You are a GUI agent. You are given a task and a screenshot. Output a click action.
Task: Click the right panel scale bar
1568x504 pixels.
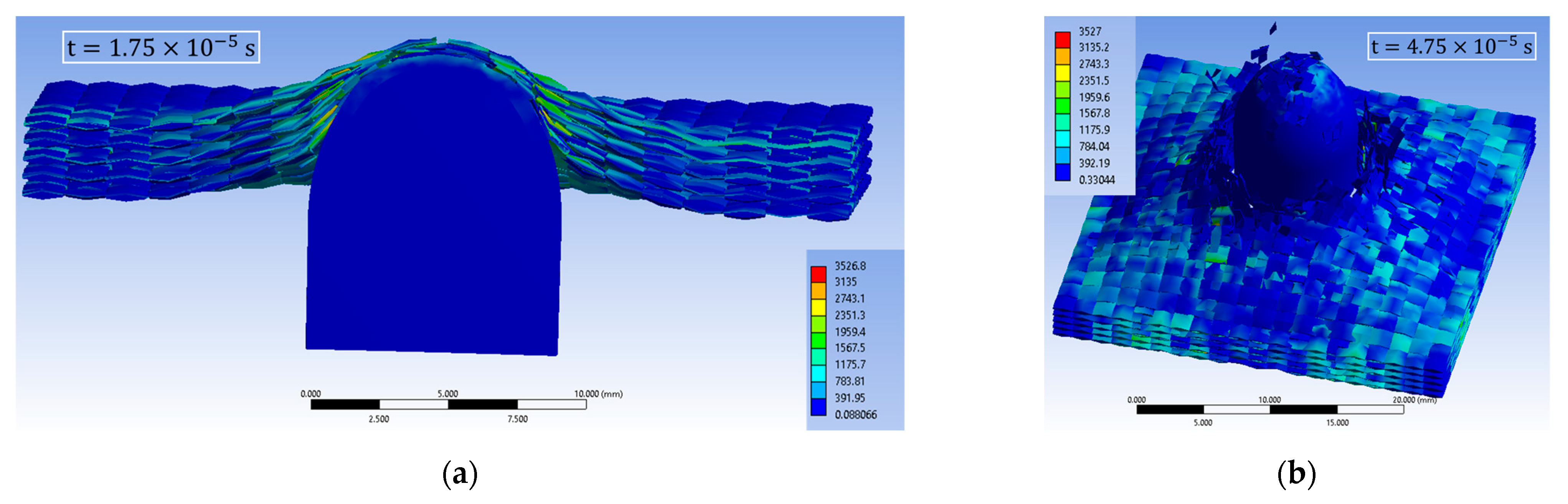[1270, 409]
